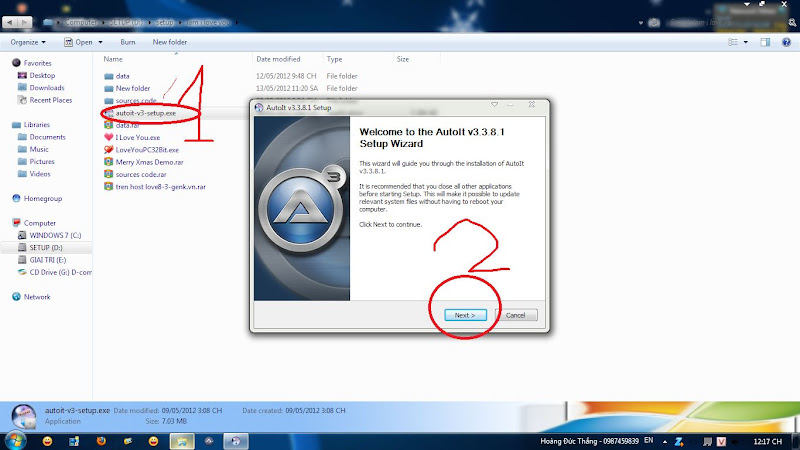Select Downloads under Favorites
800x450 pixels.
point(47,88)
